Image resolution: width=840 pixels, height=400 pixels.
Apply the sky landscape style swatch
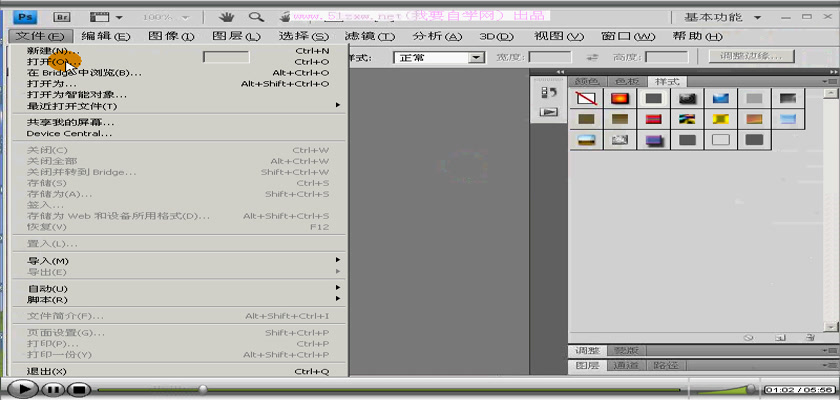click(x=586, y=140)
